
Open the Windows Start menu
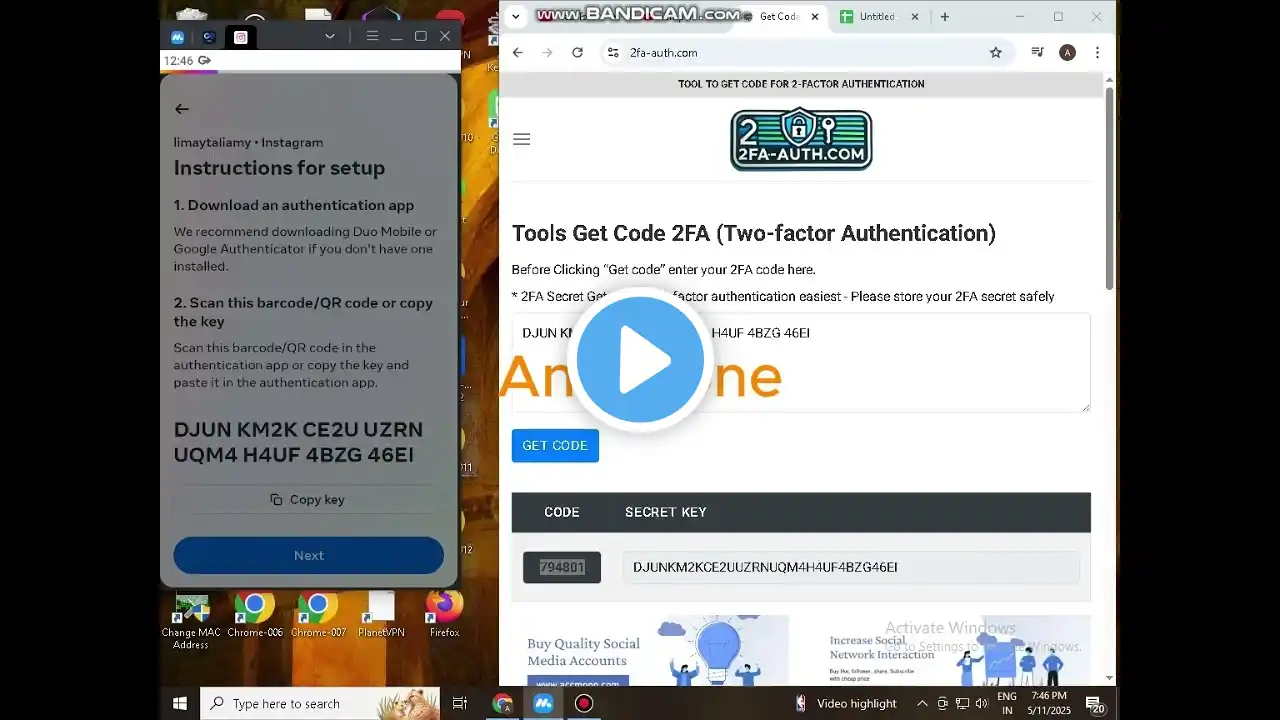click(x=180, y=704)
